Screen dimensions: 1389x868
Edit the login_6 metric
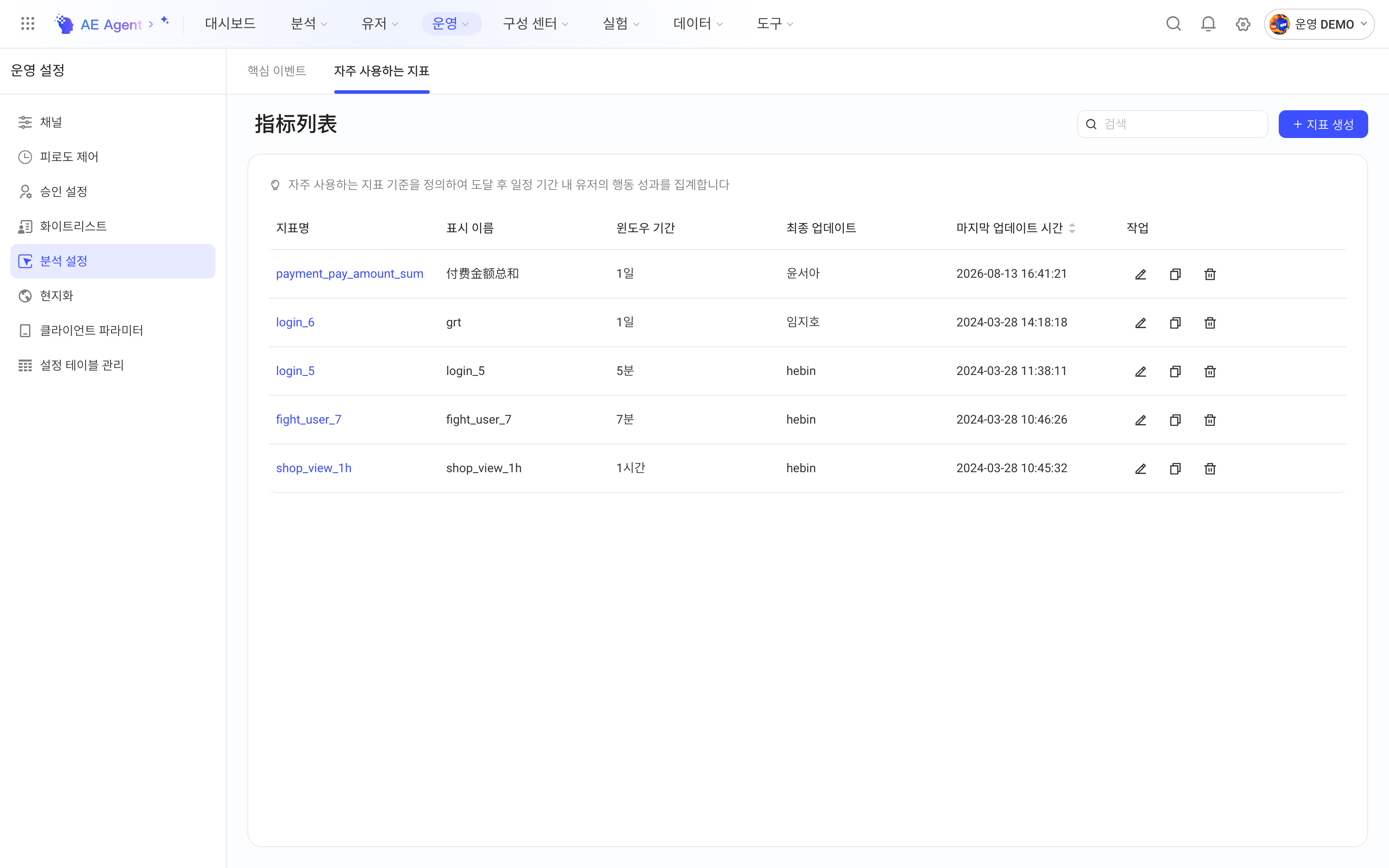click(x=1140, y=322)
